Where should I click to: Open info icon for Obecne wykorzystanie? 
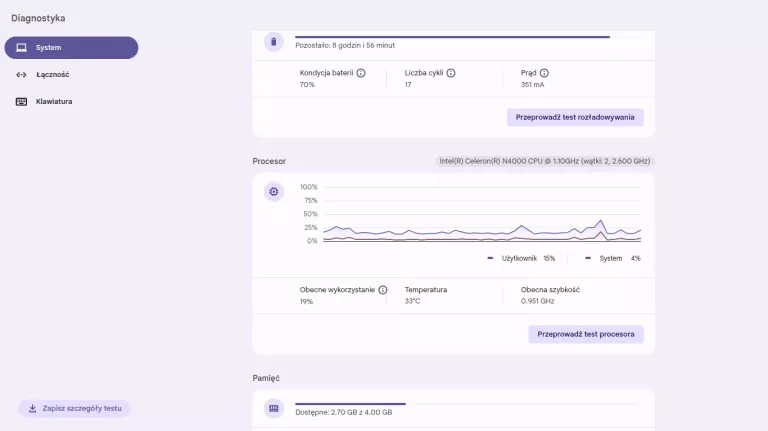tap(383, 290)
